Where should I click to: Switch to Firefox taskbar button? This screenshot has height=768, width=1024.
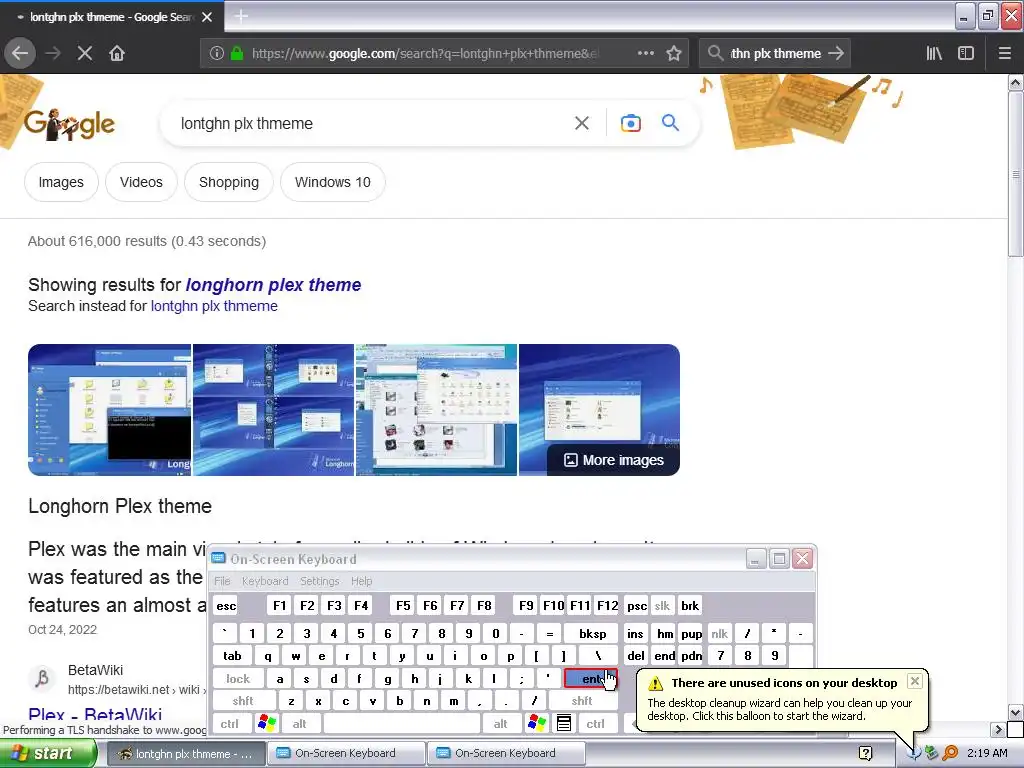185,754
